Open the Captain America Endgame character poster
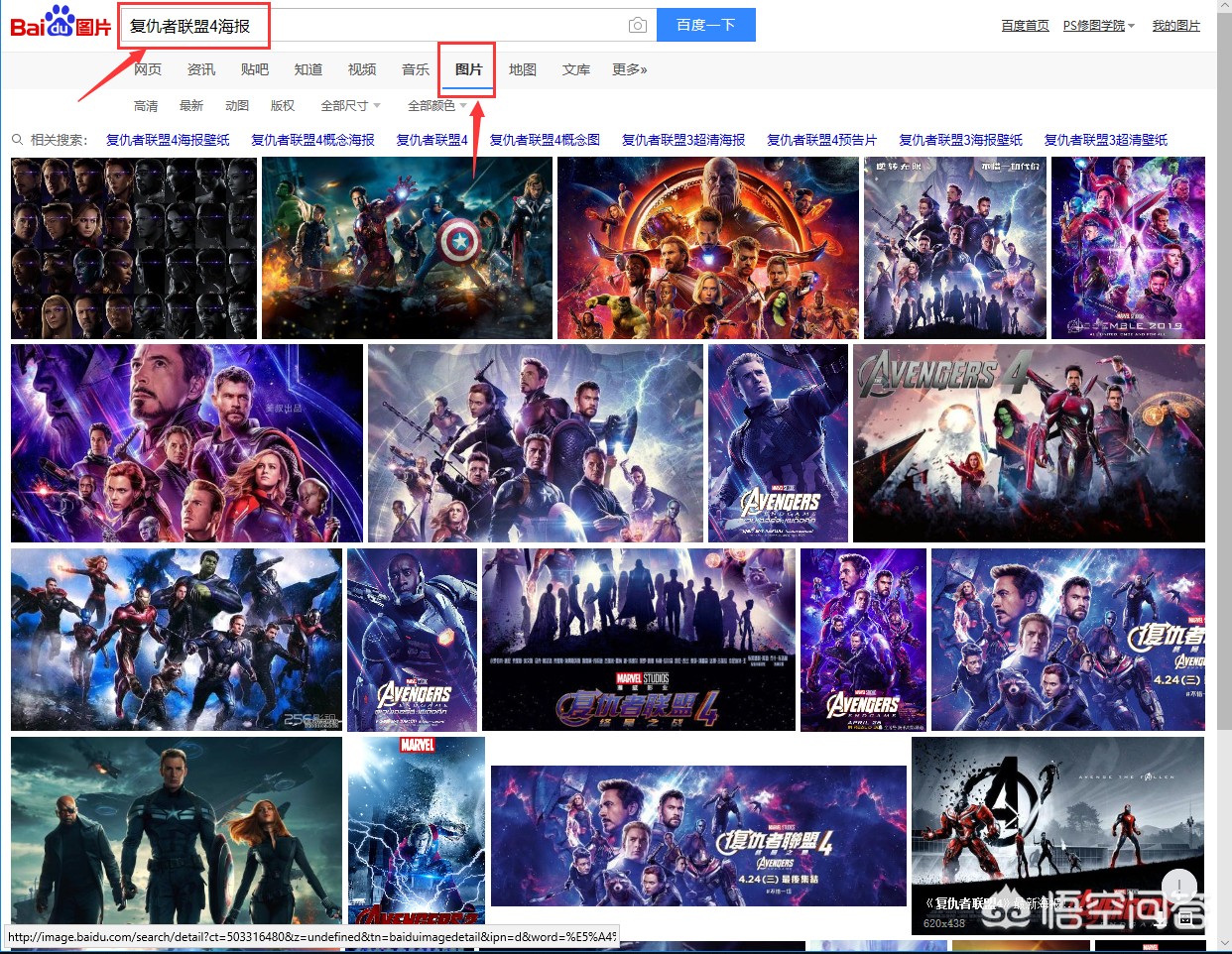The height and width of the screenshot is (954, 1232). click(x=779, y=443)
